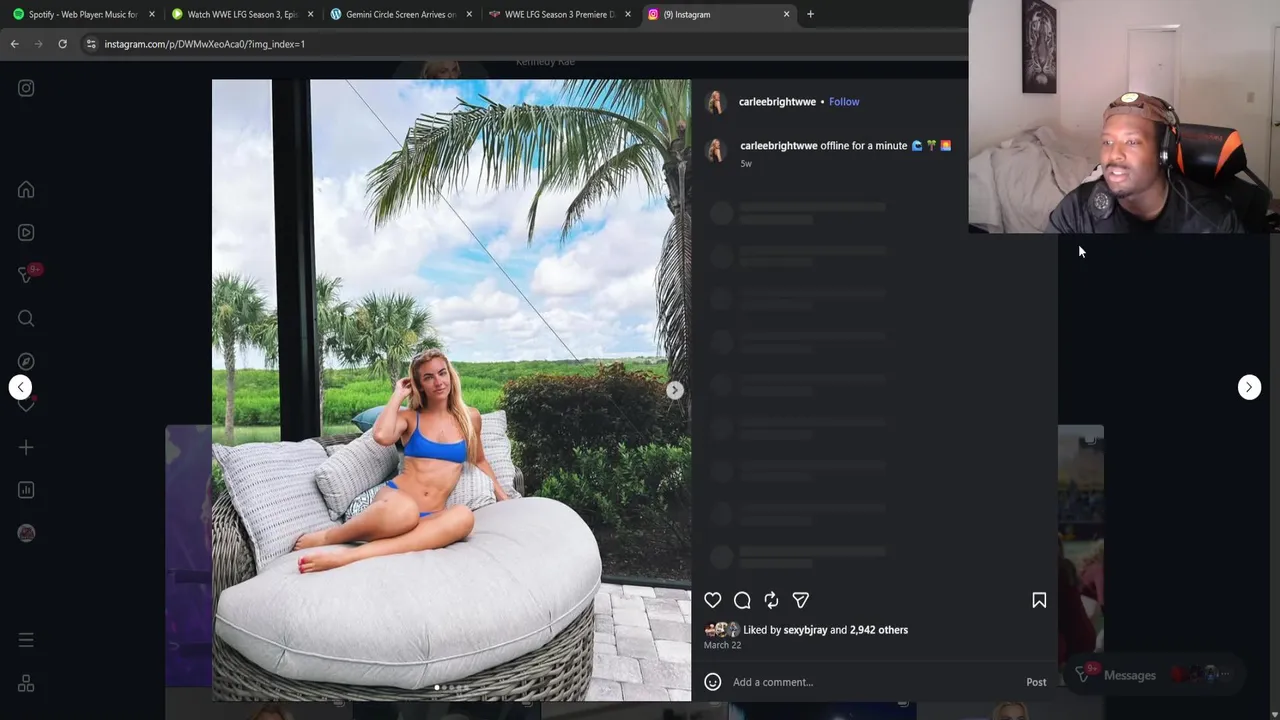Viewport: 1280px width, 720px height.
Task: Click the liker avatars beside Liked by
Action: [x=722, y=630]
